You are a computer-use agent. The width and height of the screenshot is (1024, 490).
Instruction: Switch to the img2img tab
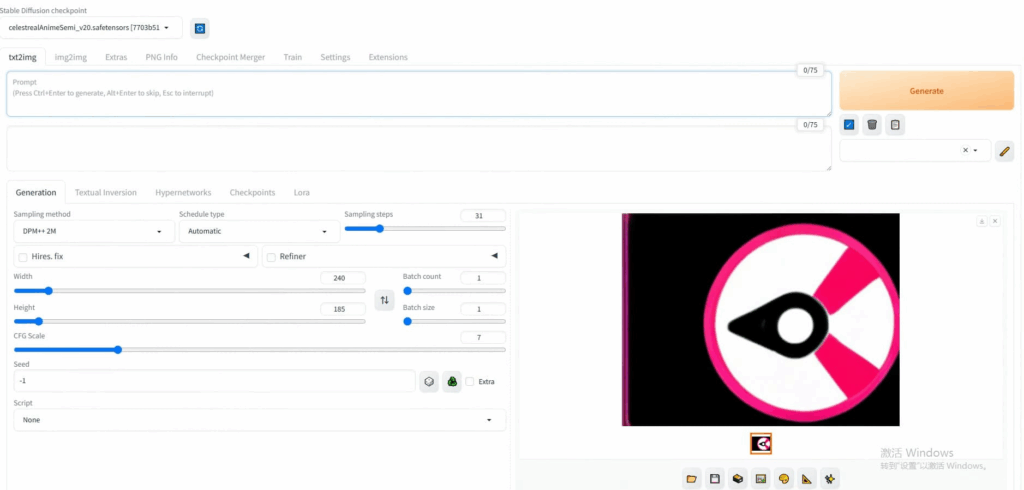pos(73,57)
